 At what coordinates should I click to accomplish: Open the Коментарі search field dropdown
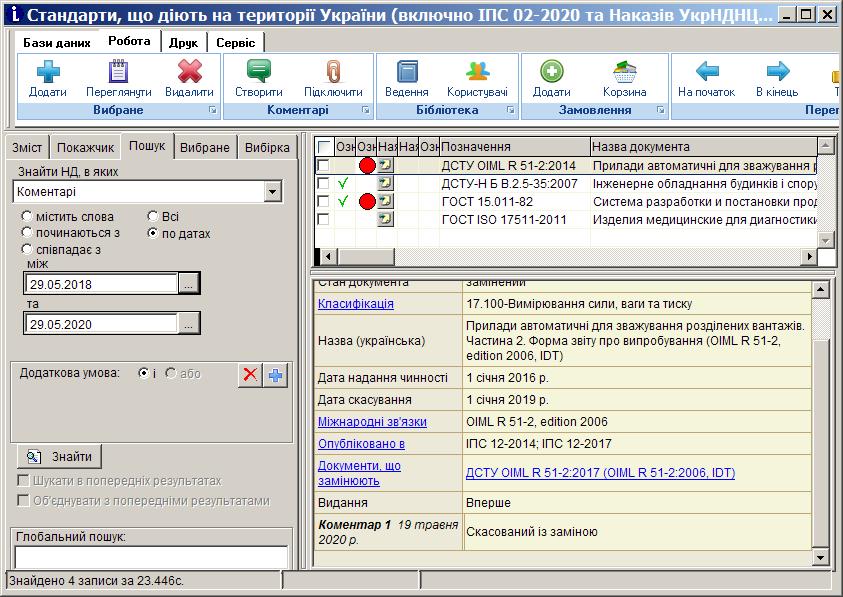(x=273, y=191)
